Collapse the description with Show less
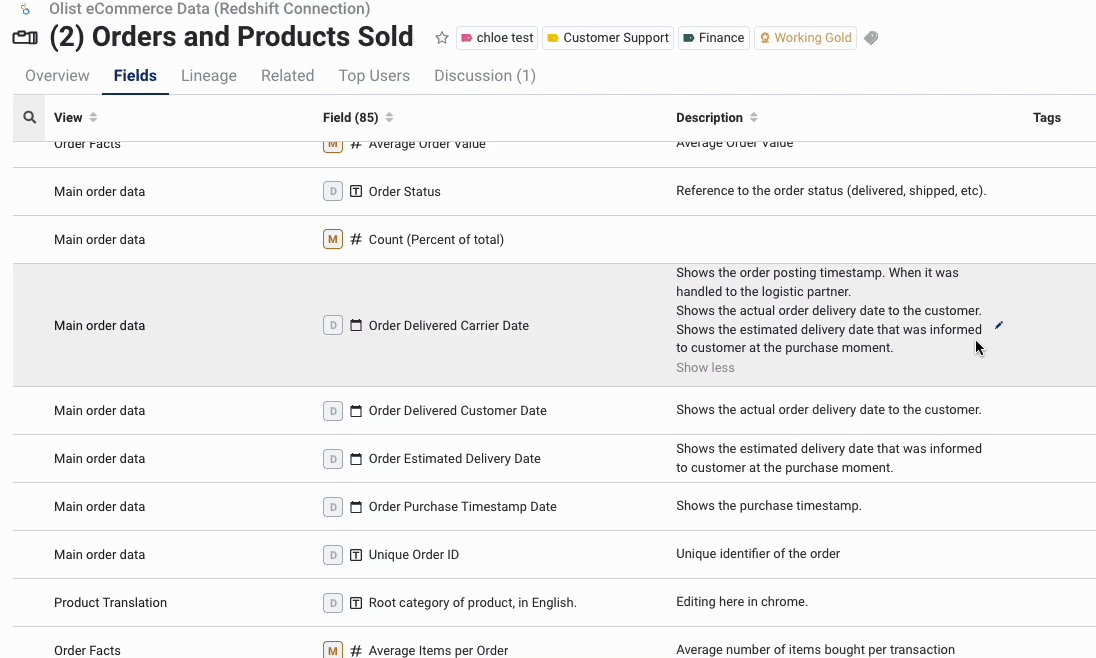 click(705, 368)
